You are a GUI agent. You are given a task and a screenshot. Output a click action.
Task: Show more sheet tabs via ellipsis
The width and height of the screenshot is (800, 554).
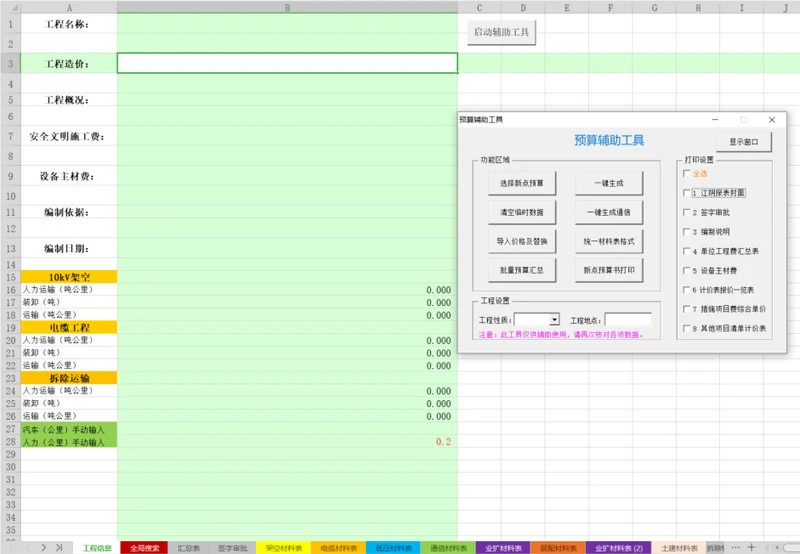[735, 547]
